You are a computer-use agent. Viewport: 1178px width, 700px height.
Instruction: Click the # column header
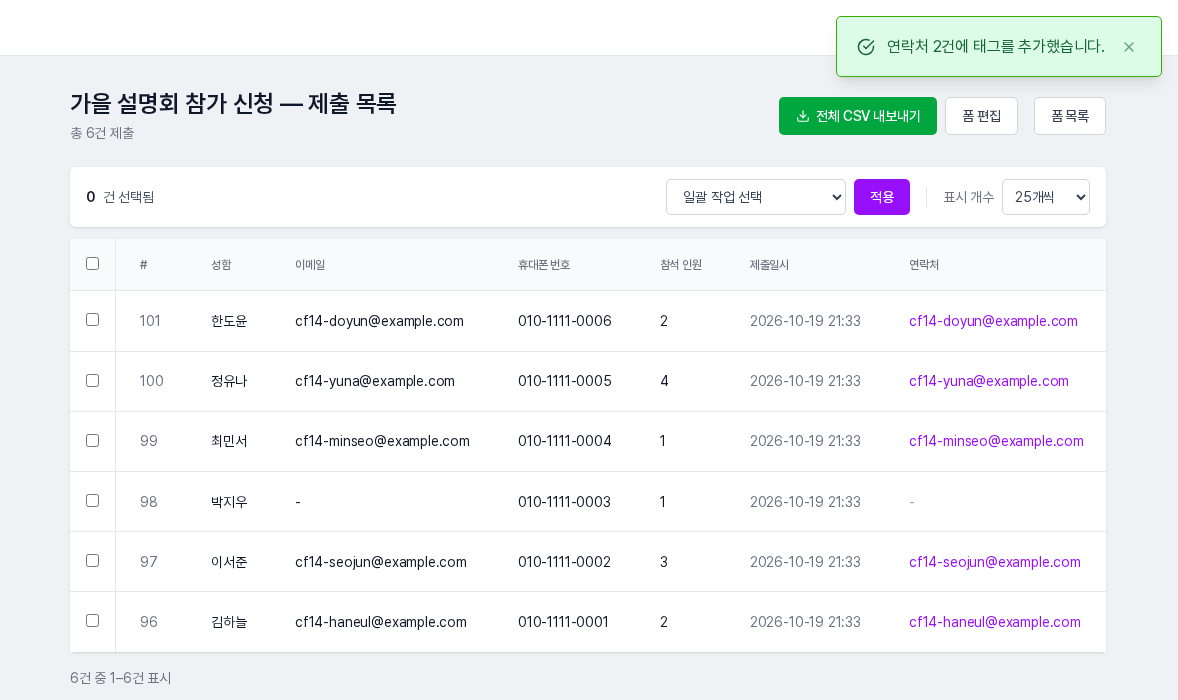tap(143, 264)
